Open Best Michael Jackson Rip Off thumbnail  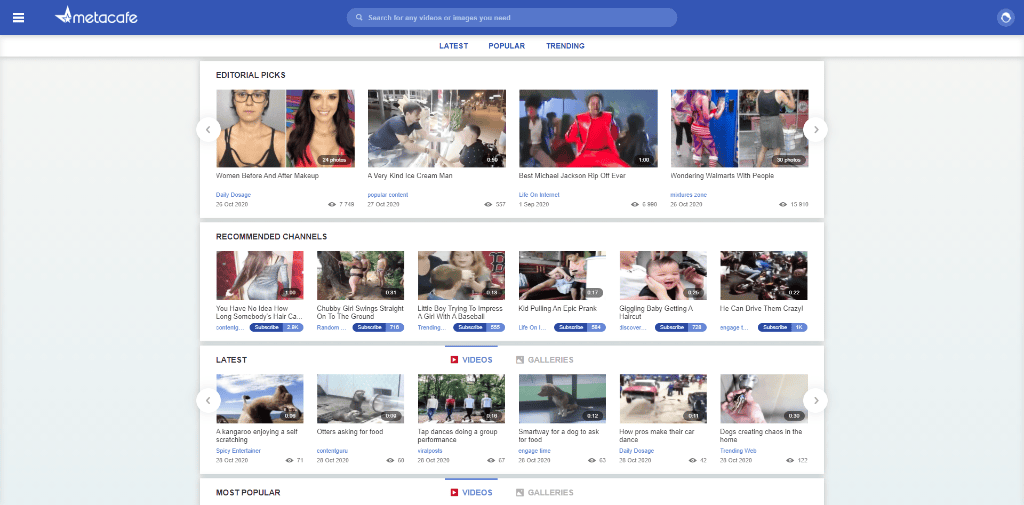click(x=588, y=129)
